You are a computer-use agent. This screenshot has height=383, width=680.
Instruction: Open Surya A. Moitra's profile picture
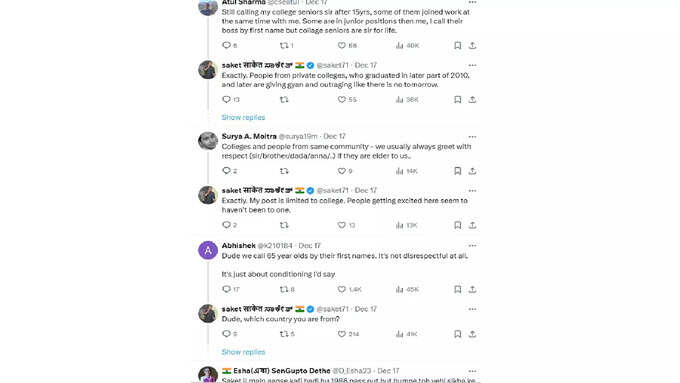[208, 141]
